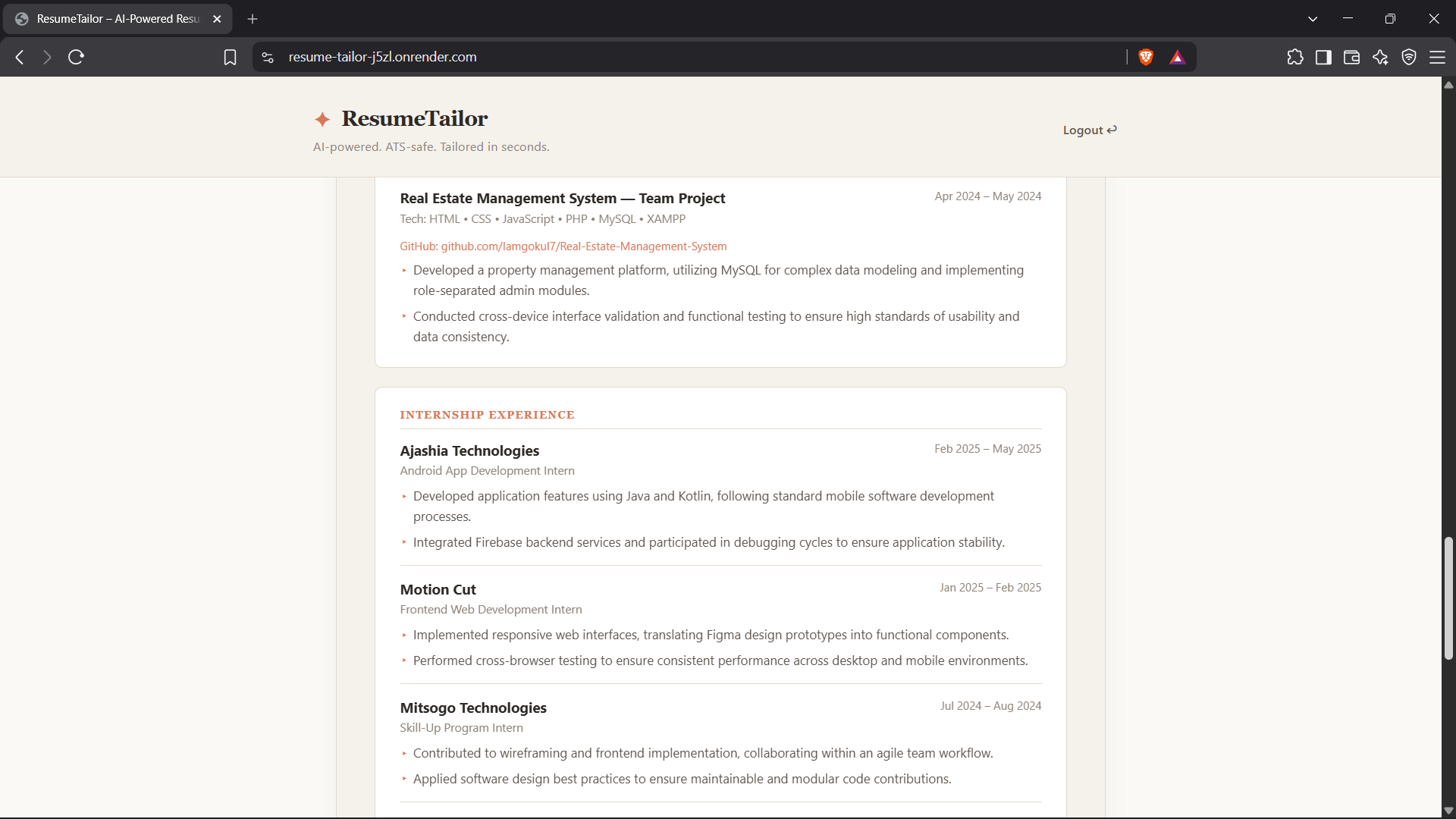Screen dimensions: 1456x819
Task: Click the 'Jan 2025 – Feb 2025' date
Action: 990,588
